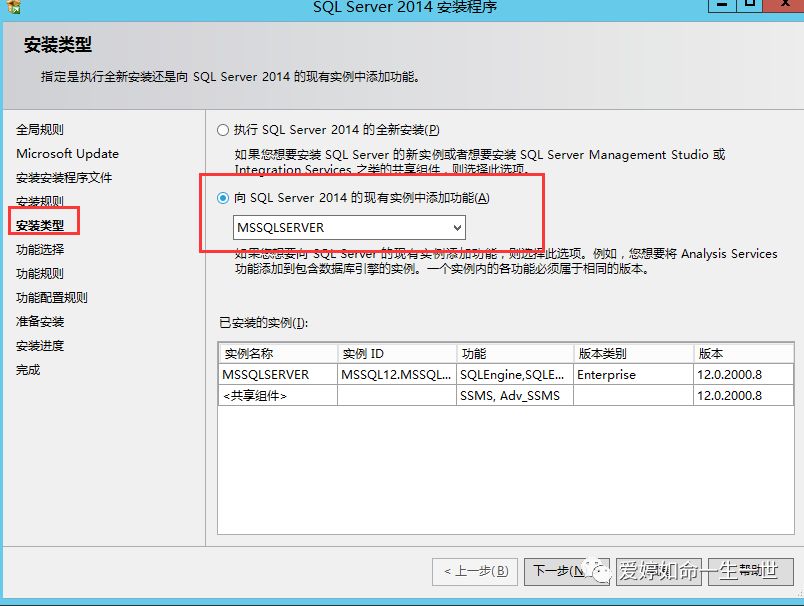Screen dimensions: 804x606
Task: Select 完成 step in sidebar
Action: point(28,370)
